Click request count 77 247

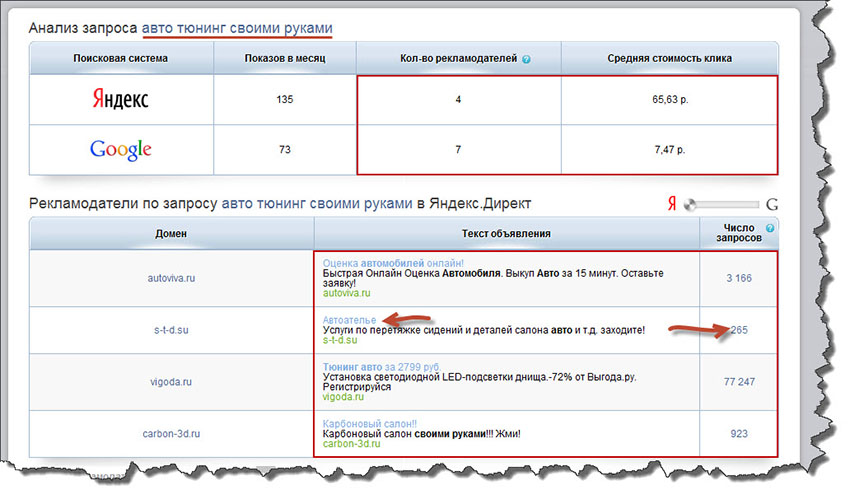739,382
